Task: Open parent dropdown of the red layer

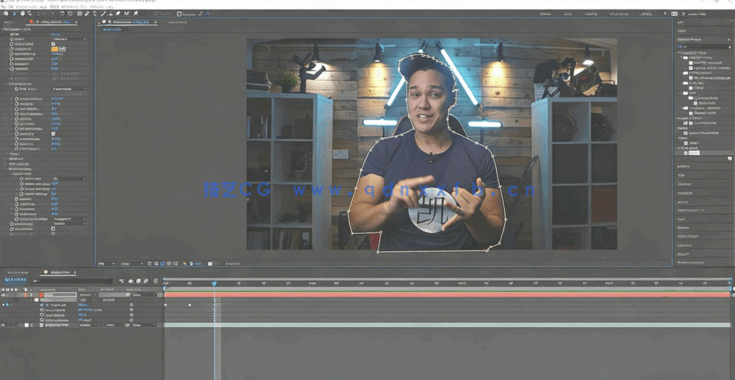Action: (144, 295)
